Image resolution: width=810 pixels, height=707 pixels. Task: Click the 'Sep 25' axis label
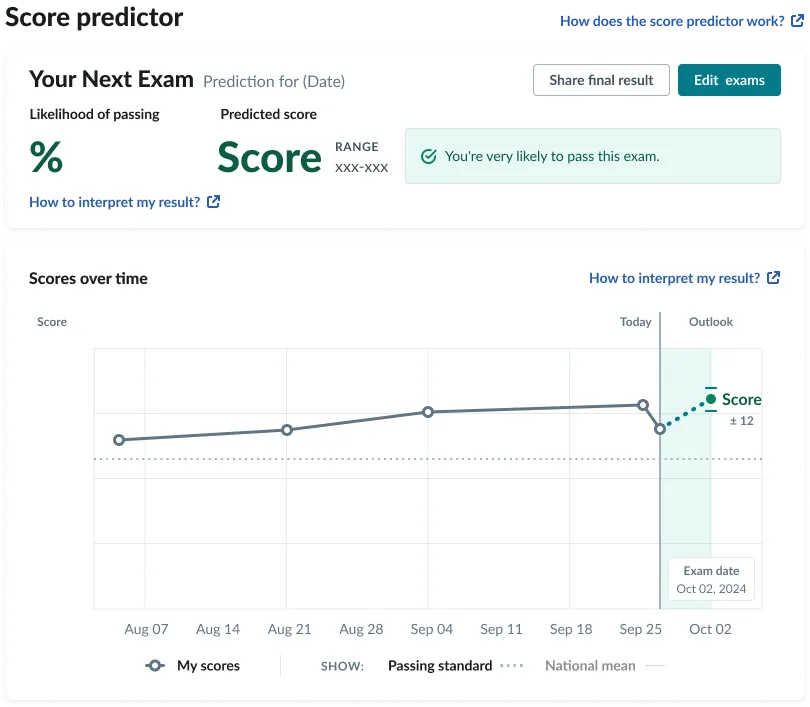click(641, 629)
